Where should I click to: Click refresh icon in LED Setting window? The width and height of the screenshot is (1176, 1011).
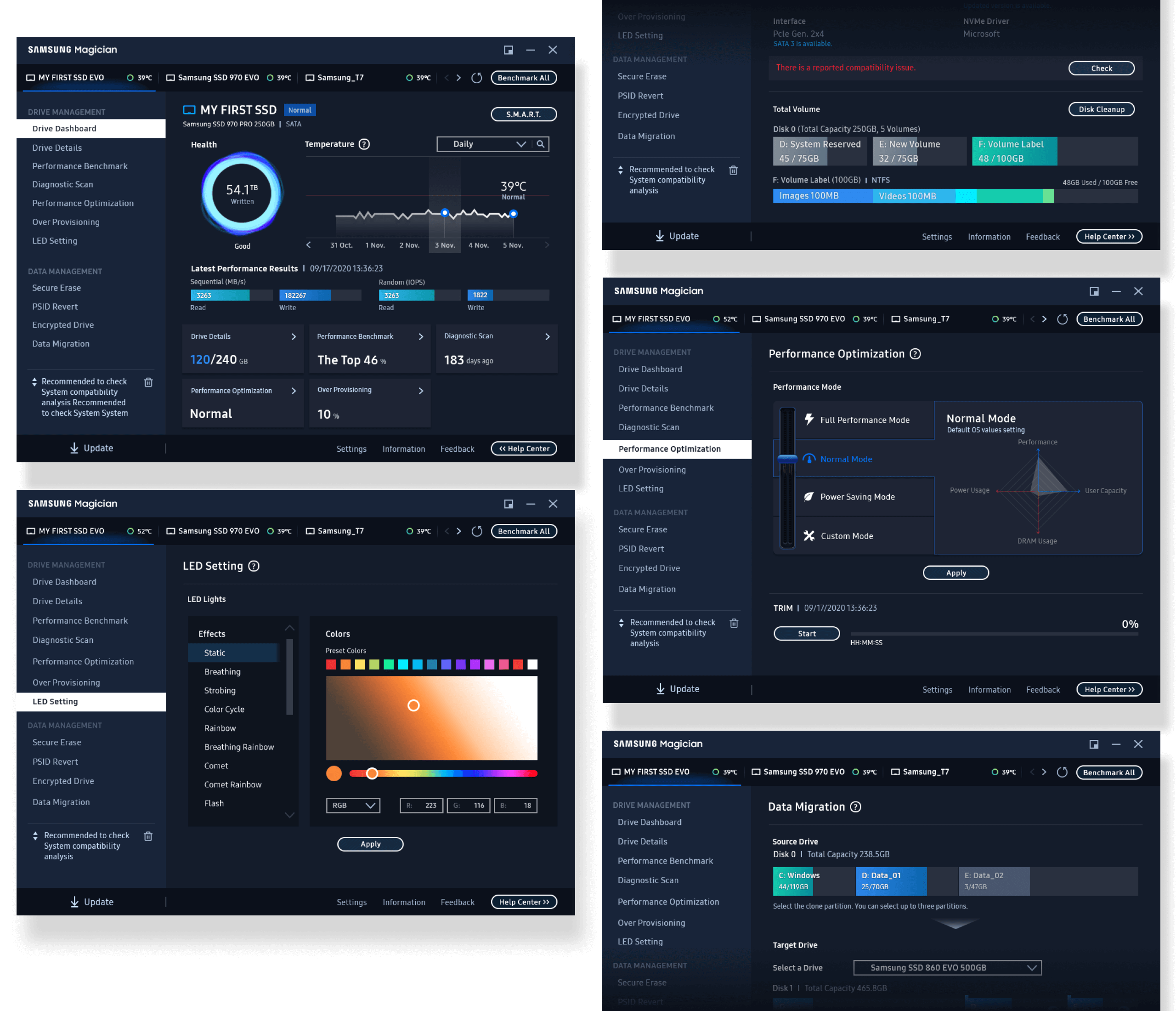[x=477, y=531]
